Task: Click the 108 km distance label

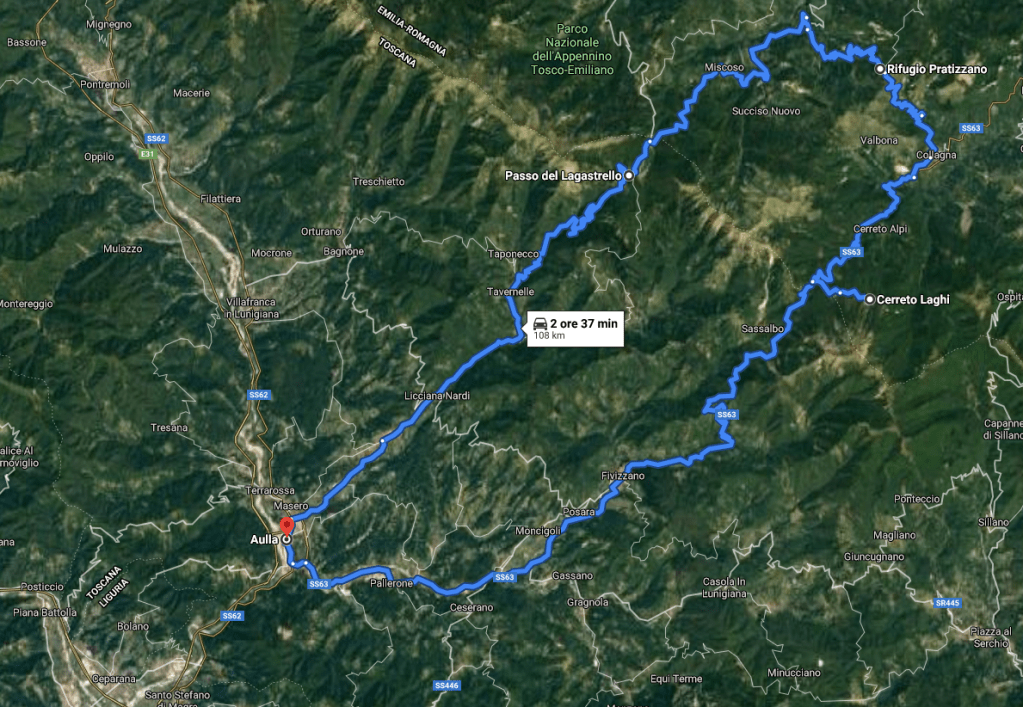Action: [x=549, y=336]
